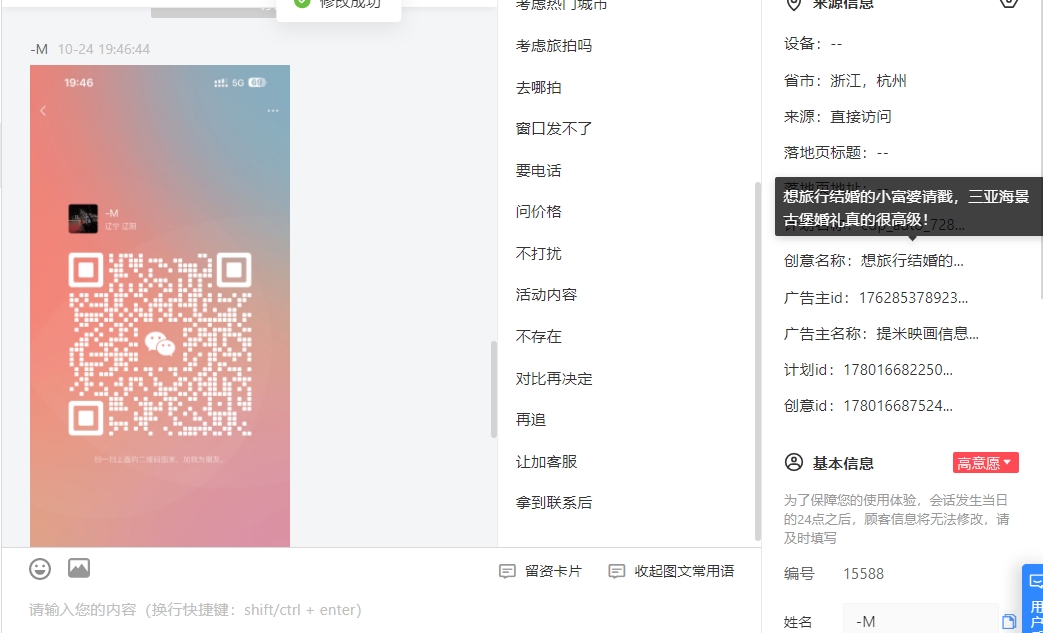Image resolution: width=1043 pixels, height=633 pixels.
Task: Select quick reply 要电话
Action: coord(538,171)
